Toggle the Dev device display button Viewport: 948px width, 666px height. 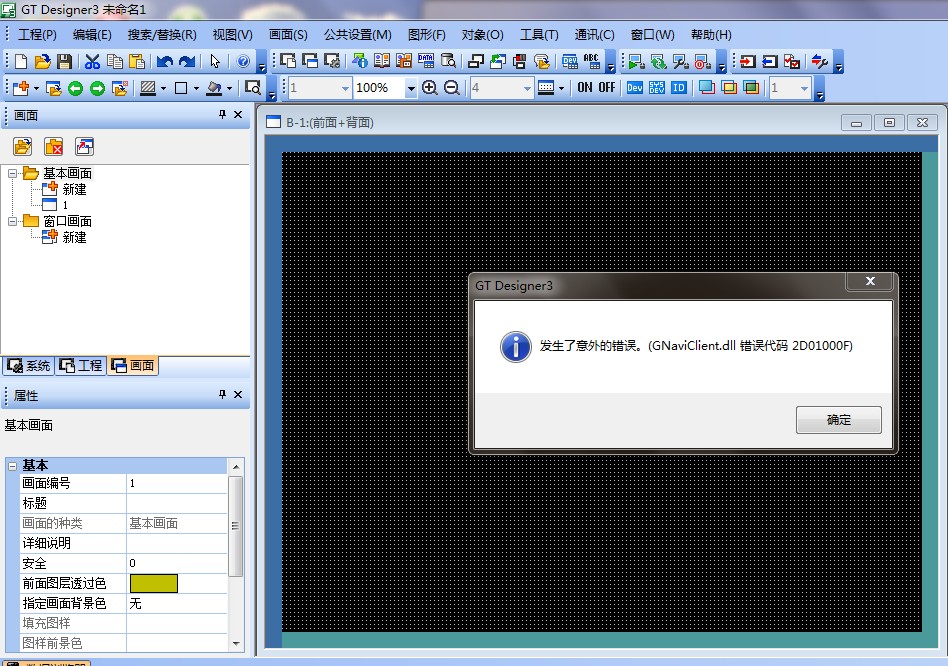pos(634,88)
